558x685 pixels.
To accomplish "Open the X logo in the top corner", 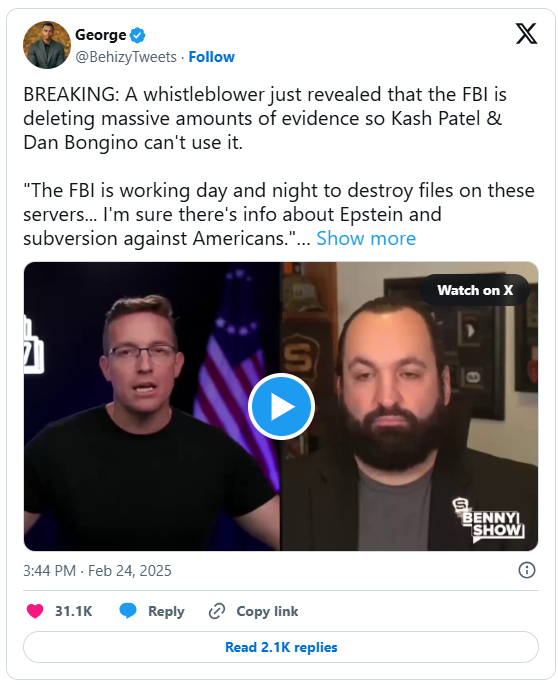I will click(x=526, y=34).
